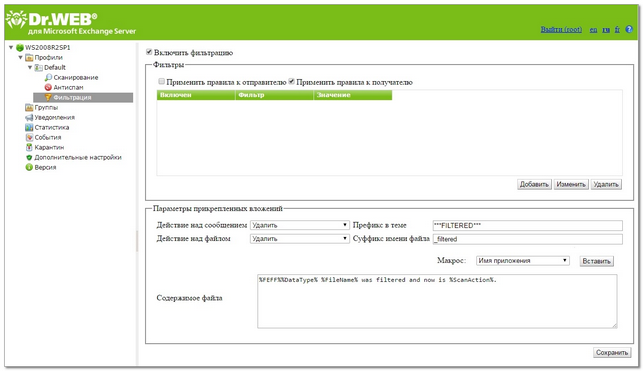Screen dimensions: 643x371
Task: Click the Уведомления megaphone icon
Action: pos(29,117)
